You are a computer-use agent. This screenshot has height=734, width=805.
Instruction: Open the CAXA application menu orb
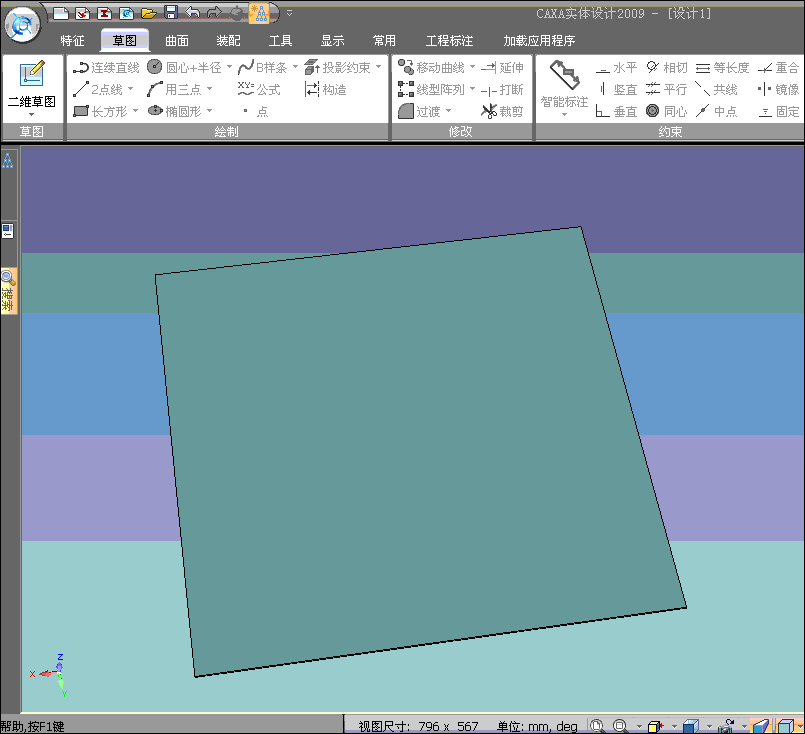22,25
